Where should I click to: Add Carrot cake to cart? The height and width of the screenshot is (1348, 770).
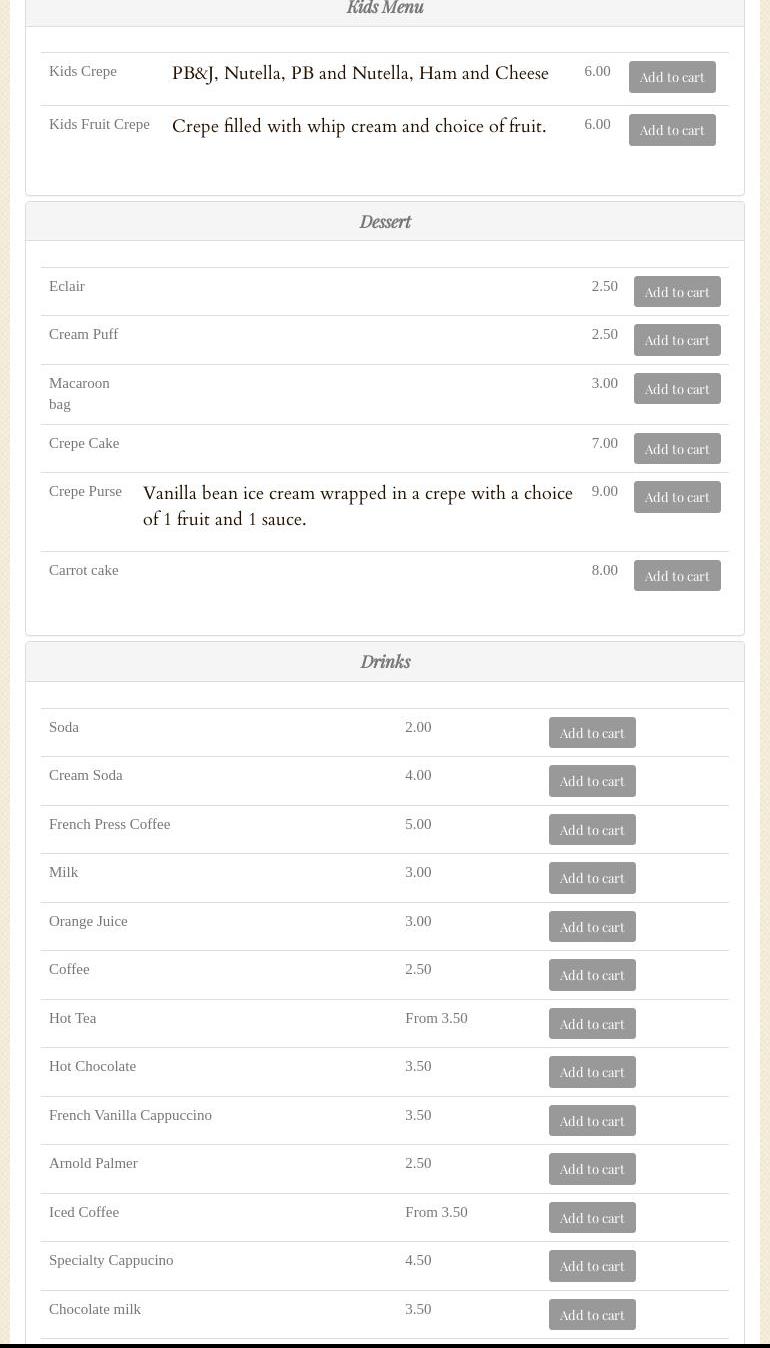click(x=677, y=576)
